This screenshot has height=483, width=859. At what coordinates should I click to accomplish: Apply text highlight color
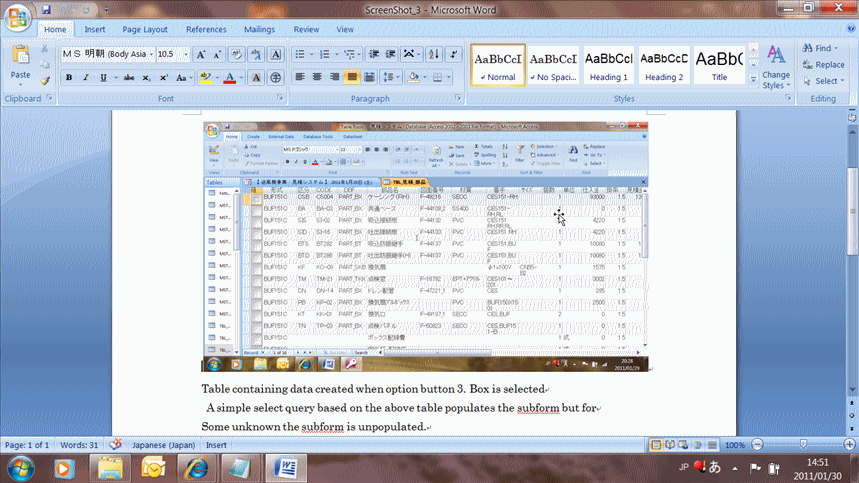tap(205, 78)
